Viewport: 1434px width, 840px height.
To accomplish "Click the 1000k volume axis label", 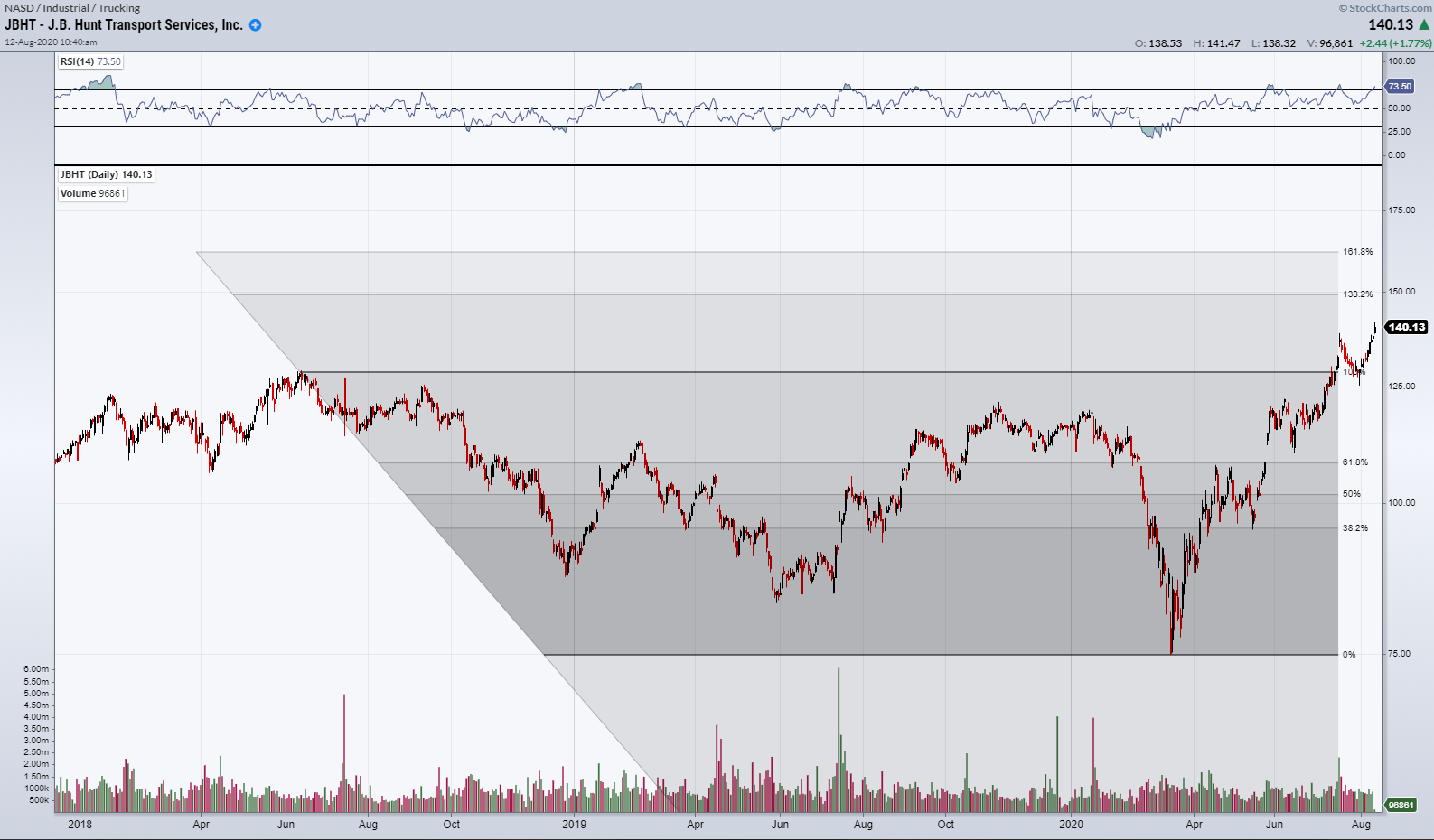I will [37, 789].
